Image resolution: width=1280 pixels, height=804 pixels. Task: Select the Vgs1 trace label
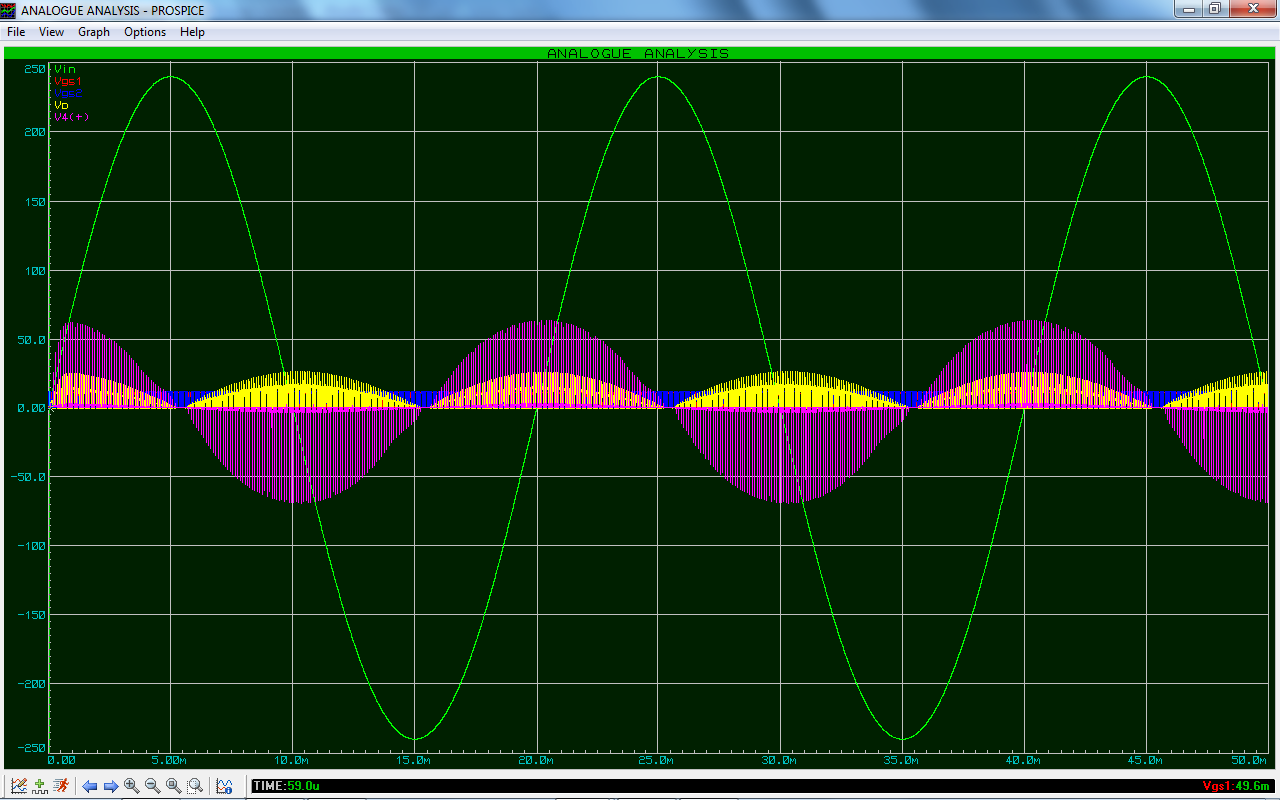pyautogui.click(x=67, y=81)
